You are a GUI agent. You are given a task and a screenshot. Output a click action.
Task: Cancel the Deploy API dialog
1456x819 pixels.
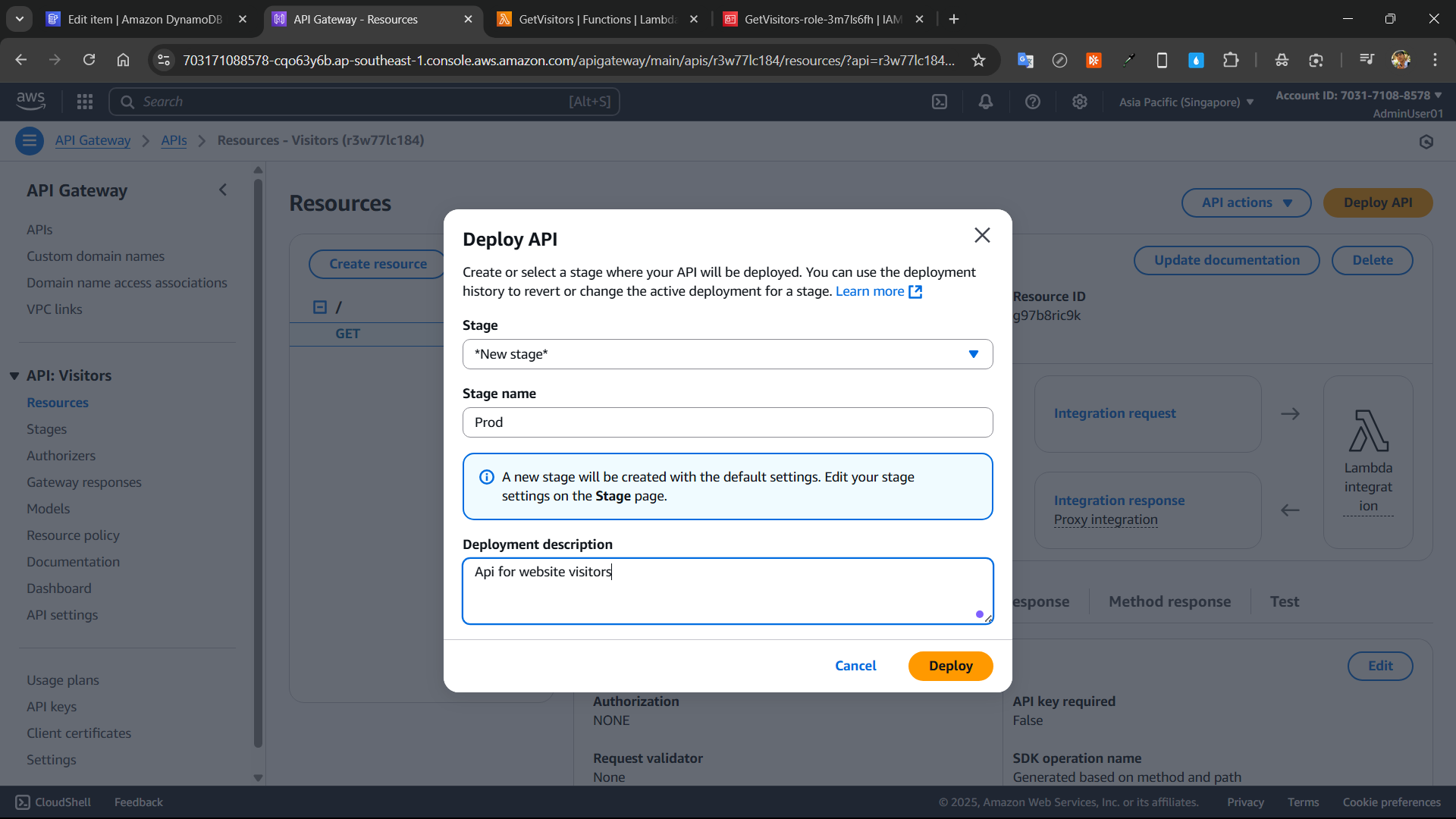pos(855,666)
